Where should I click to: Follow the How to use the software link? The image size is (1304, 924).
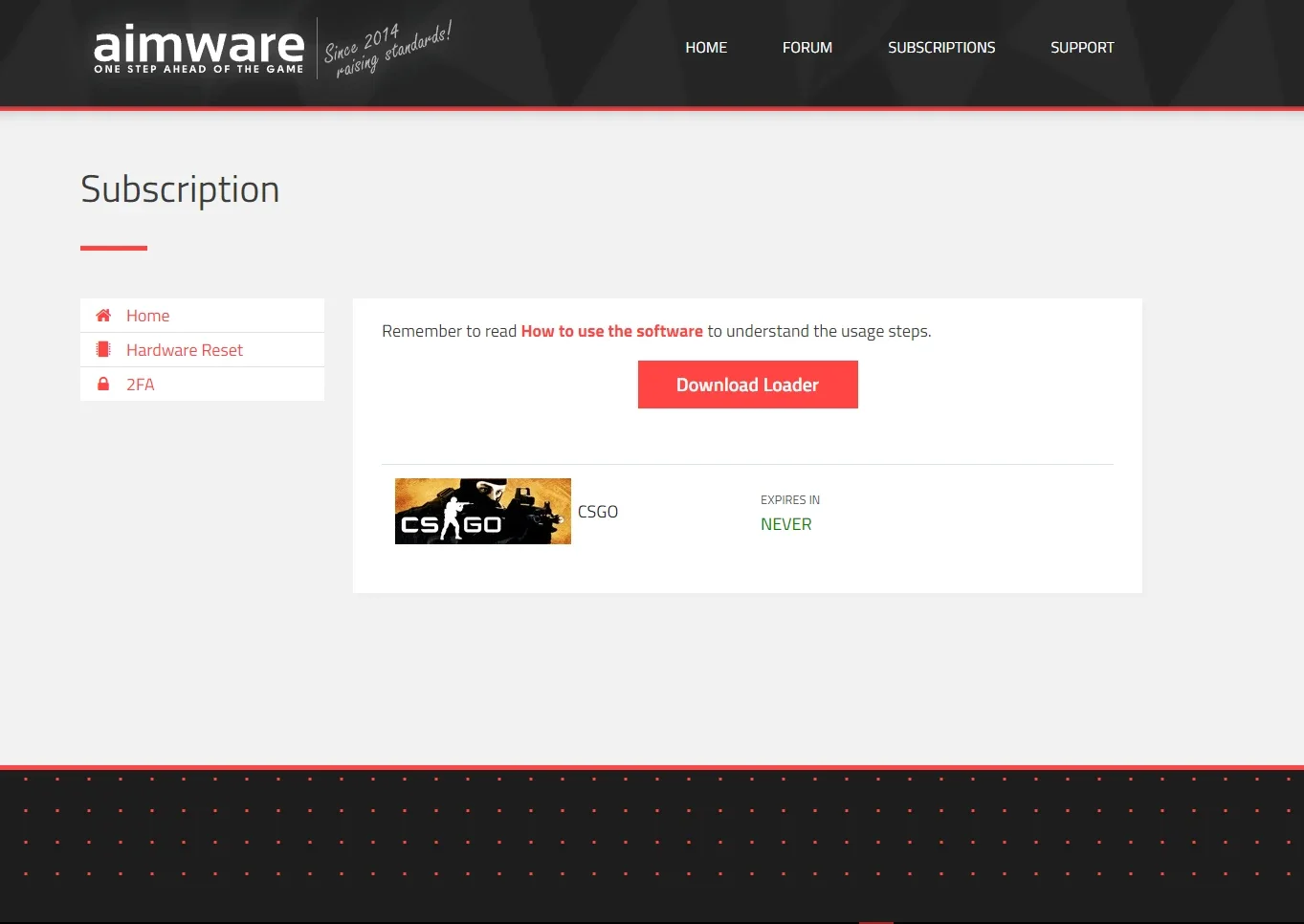click(x=611, y=331)
